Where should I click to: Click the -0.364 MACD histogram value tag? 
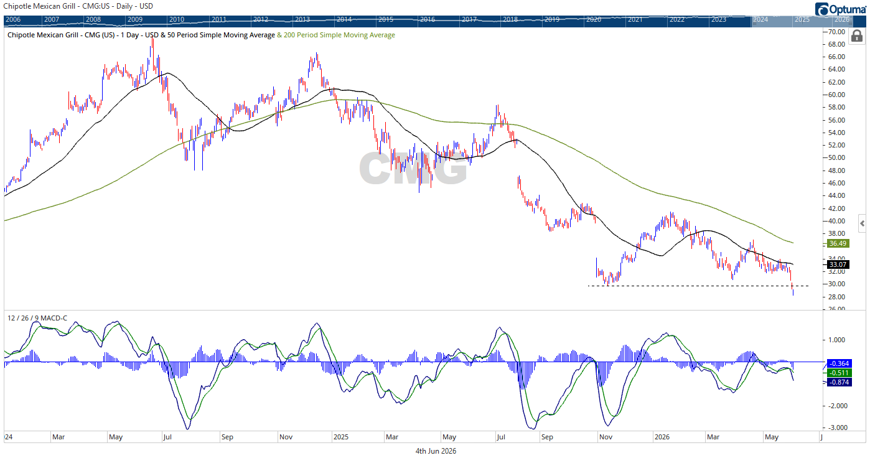click(x=839, y=364)
